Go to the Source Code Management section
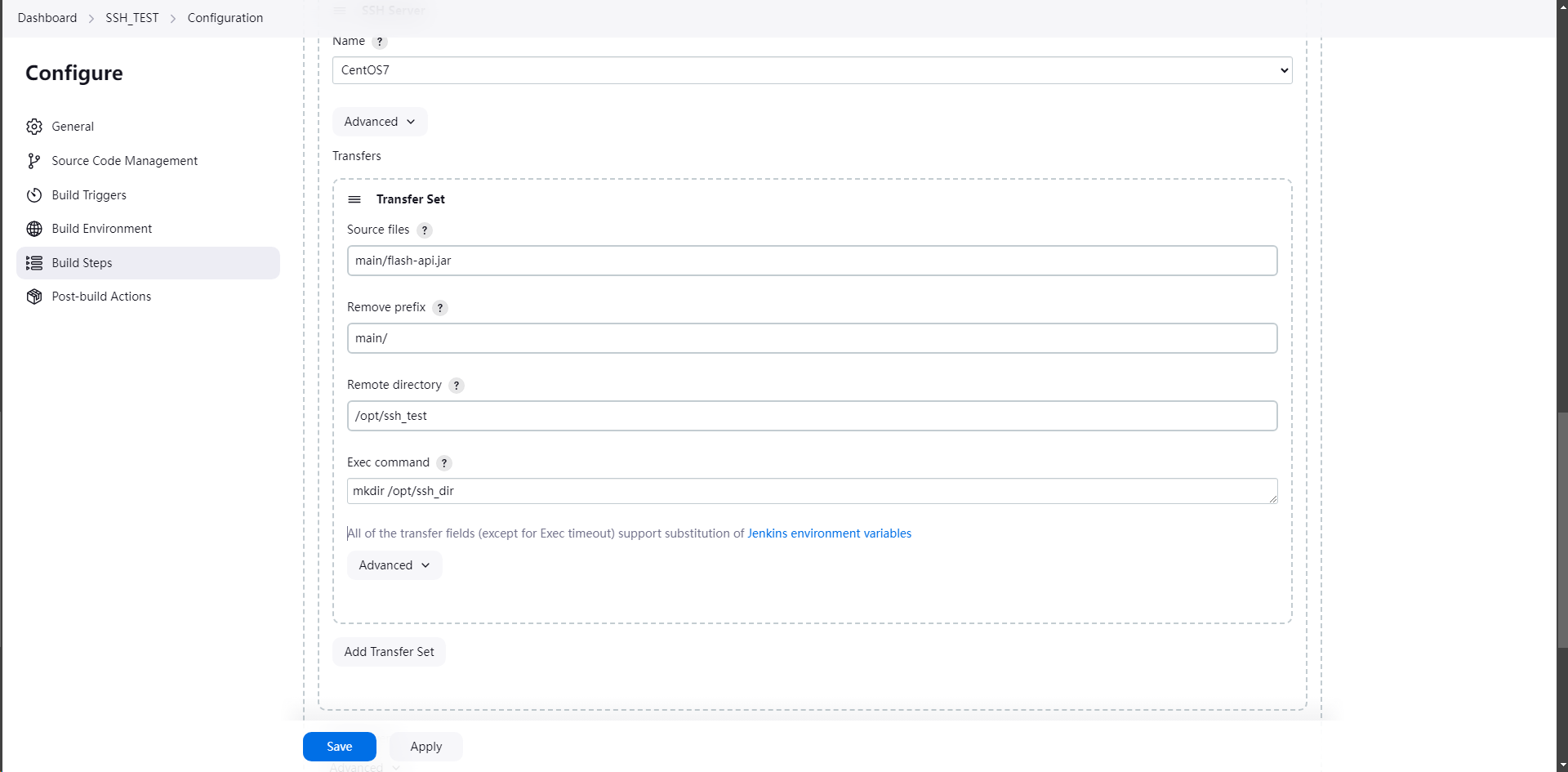The height and width of the screenshot is (772, 1568). pos(148,161)
